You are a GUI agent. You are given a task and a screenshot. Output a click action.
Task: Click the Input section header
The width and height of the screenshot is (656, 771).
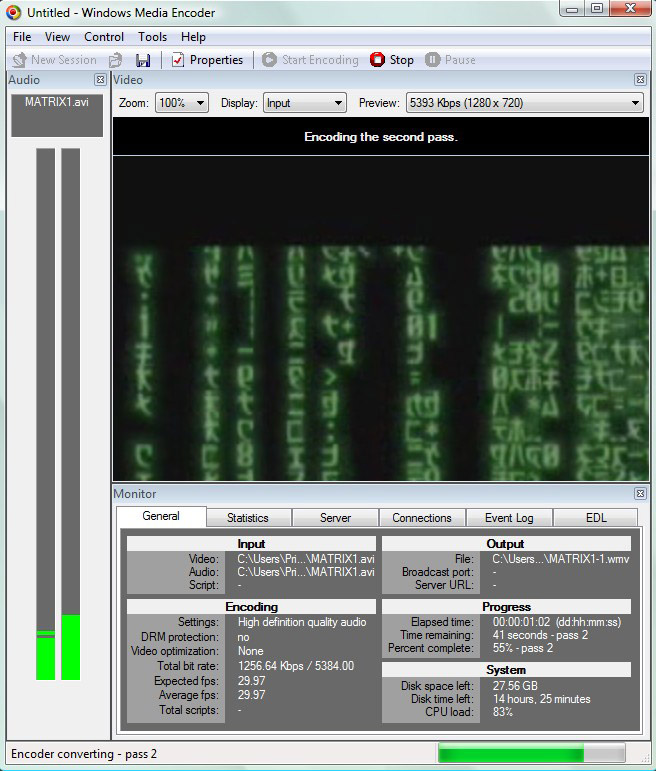[x=251, y=543]
